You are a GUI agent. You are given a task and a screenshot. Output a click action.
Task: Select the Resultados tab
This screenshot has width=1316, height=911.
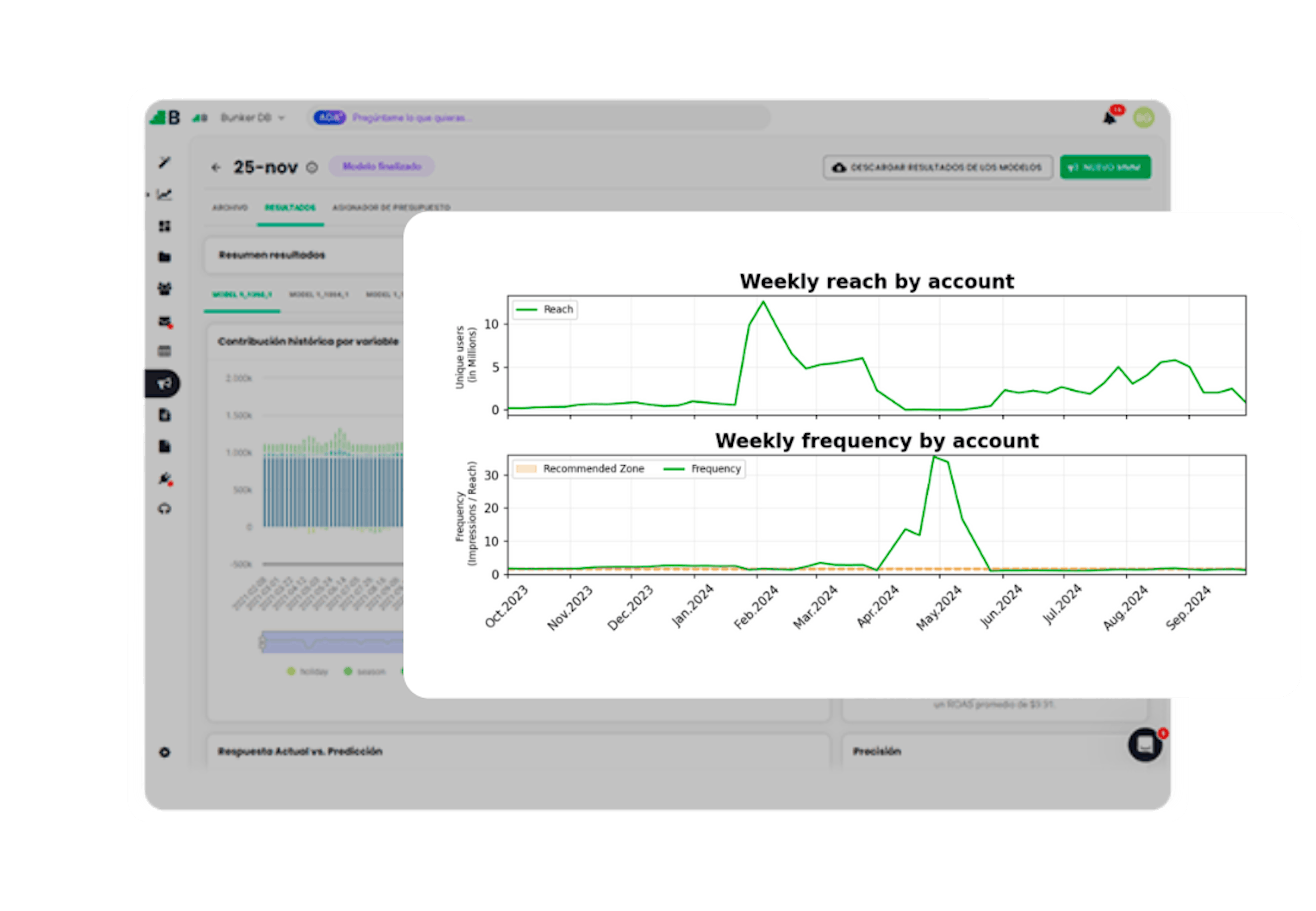click(290, 207)
